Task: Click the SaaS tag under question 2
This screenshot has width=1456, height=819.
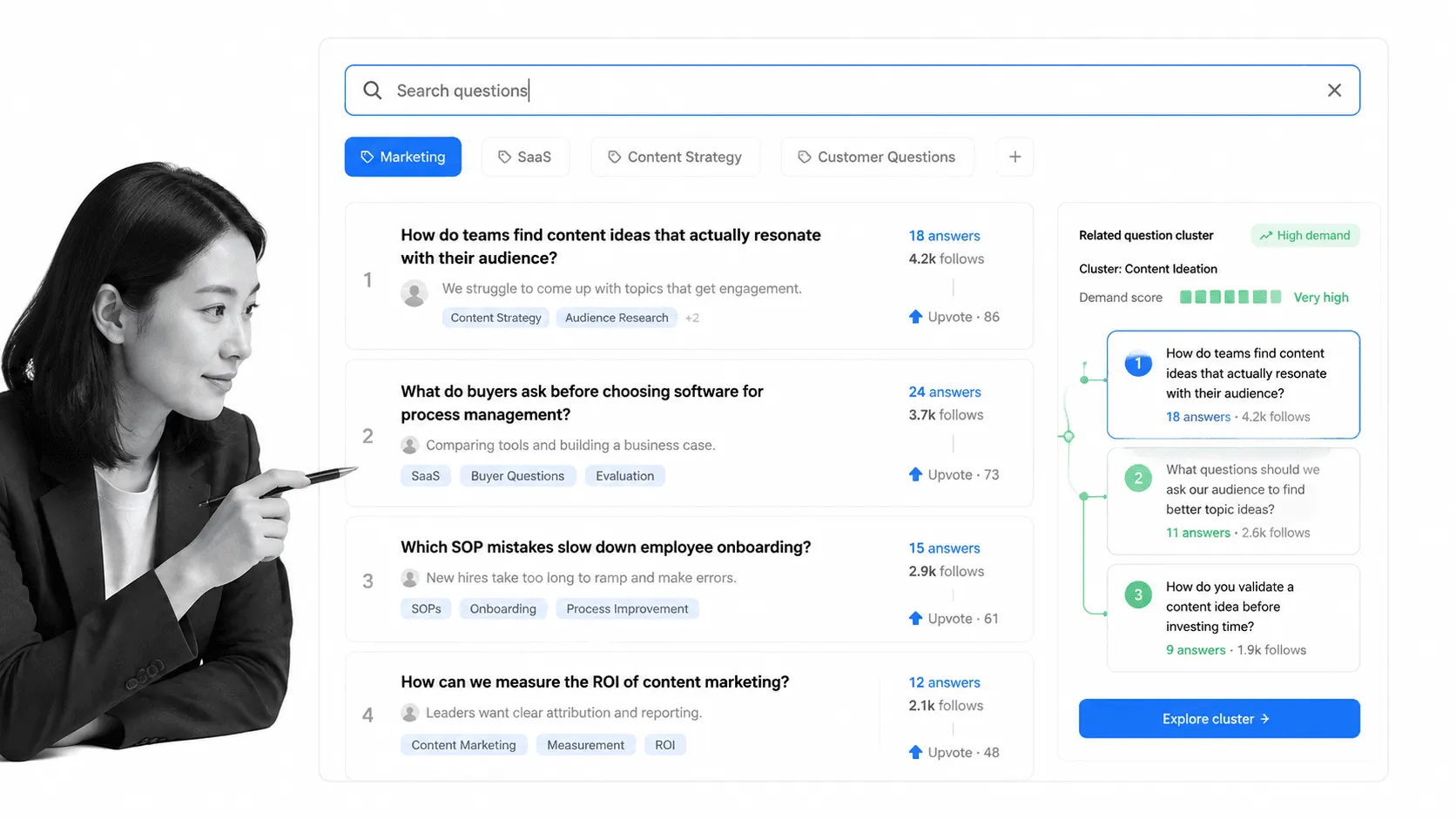Action: [x=425, y=476]
